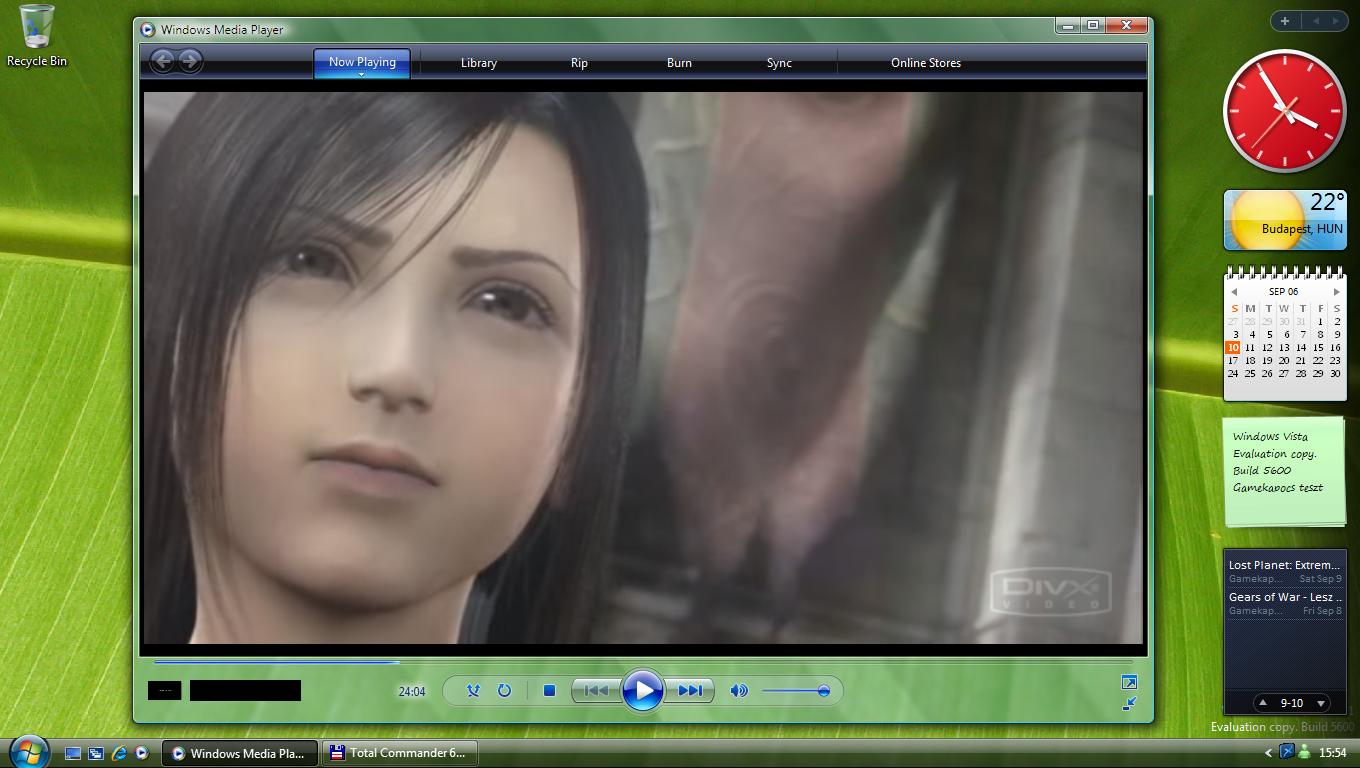Switch to Total Commander taskbar button
Viewport: 1360px width, 768px height.
coord(400,753)
